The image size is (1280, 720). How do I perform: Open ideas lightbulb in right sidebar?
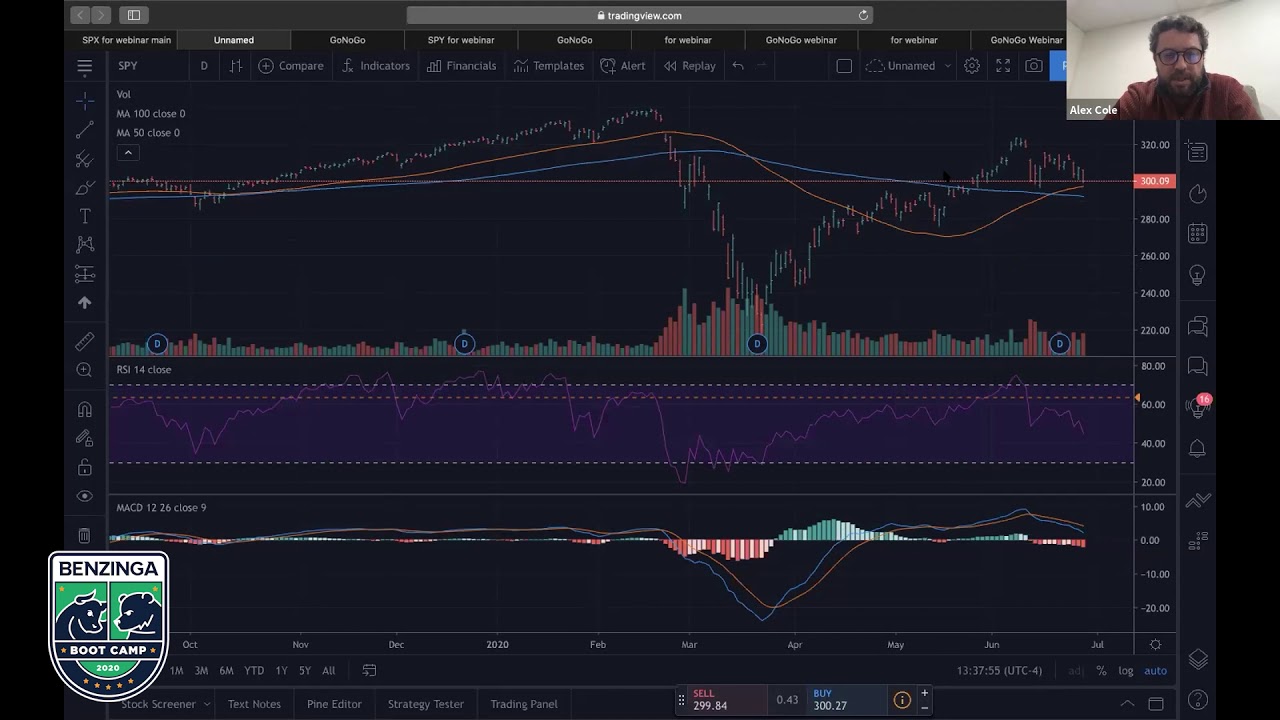pyautogui.click(x=1197, y=275)
